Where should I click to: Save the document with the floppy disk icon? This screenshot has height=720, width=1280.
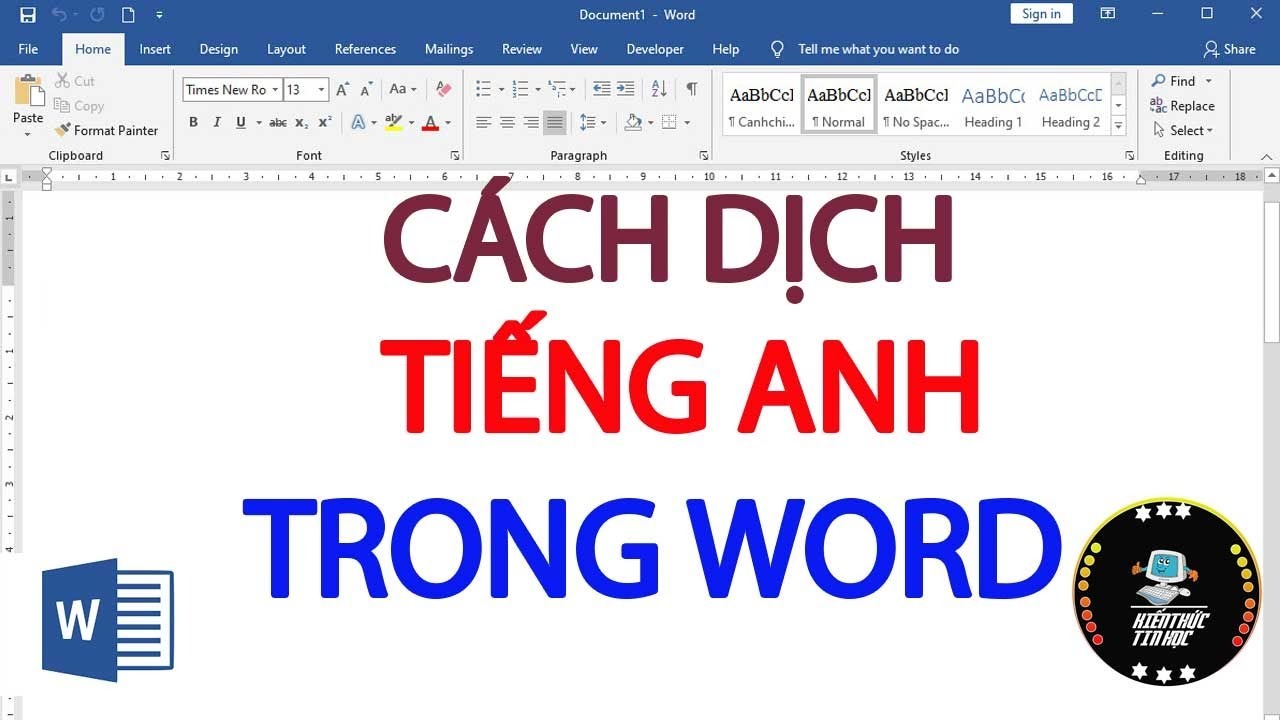pyautogui.click(x=28, y=15)
